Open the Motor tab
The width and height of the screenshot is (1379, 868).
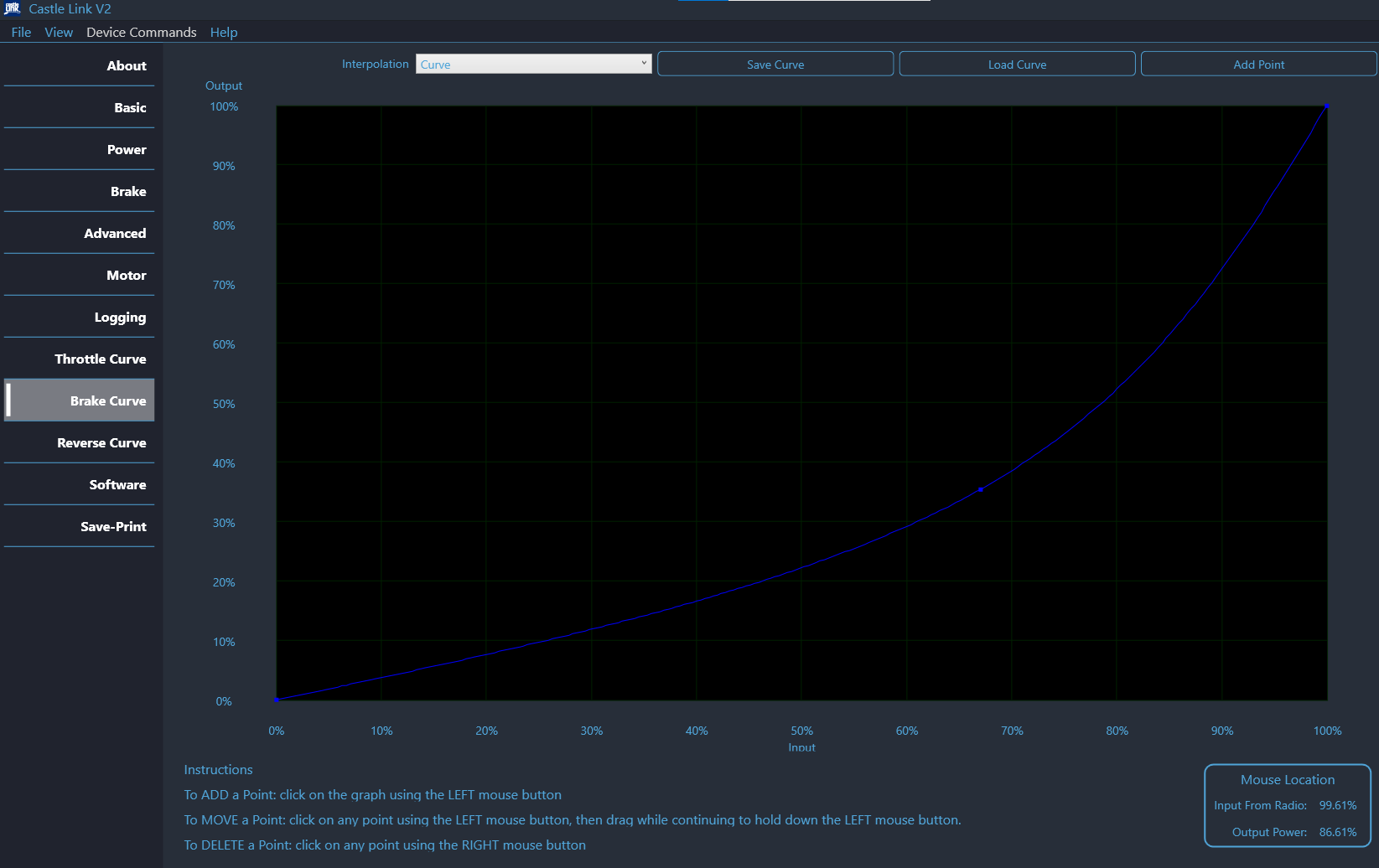(79, 275)
